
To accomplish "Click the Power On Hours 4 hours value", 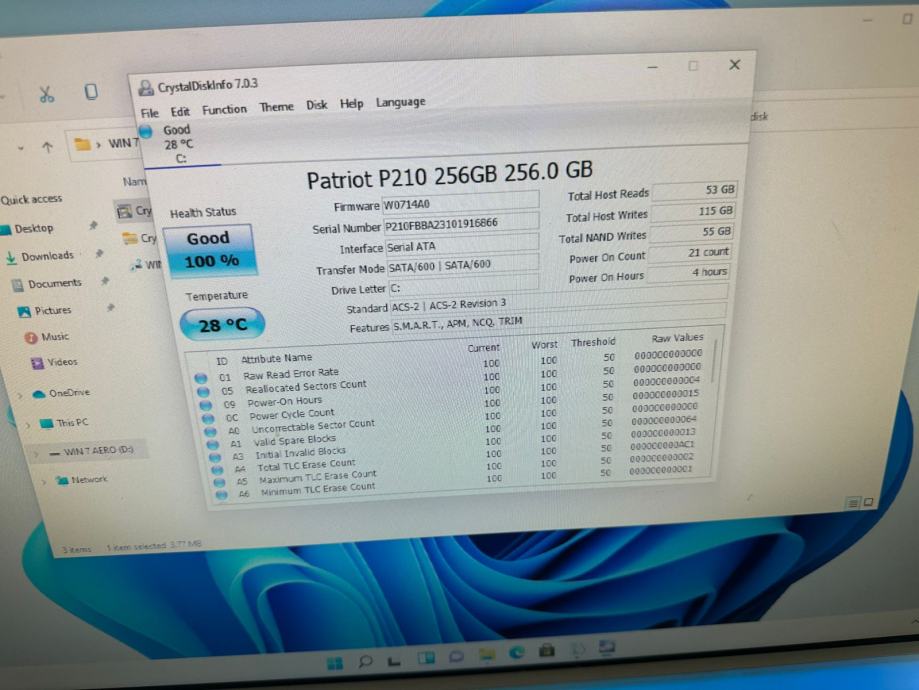I will 687,273.
